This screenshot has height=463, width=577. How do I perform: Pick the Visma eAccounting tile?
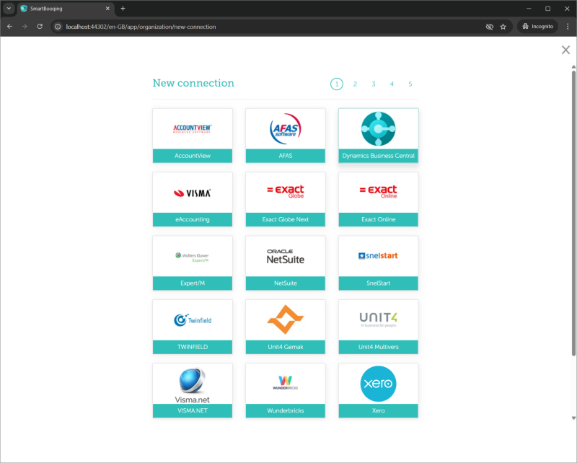pos(192,199)
